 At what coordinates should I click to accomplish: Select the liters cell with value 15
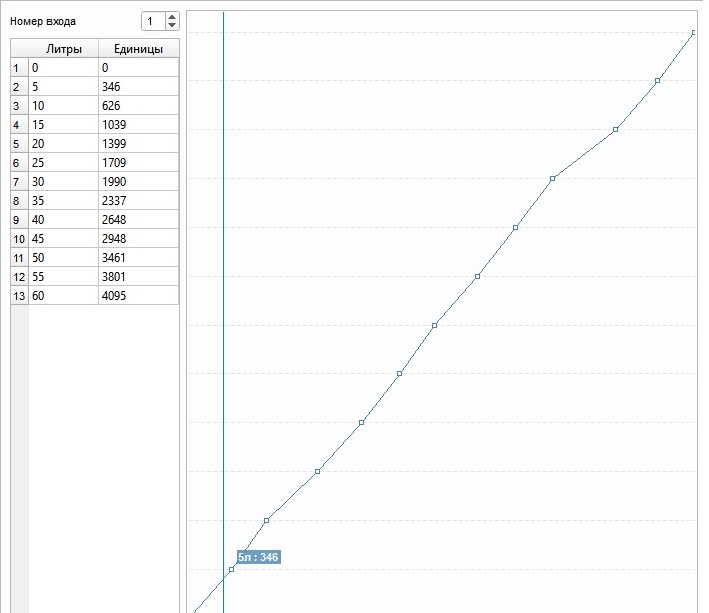[63, 125]
